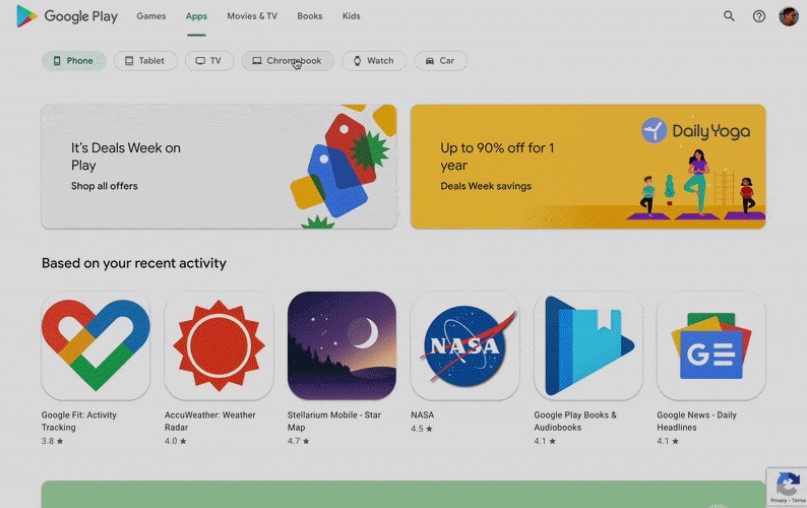Select the Tablet device filter
Viewport: 807px width, 508px height.
(x=146, y=61)
